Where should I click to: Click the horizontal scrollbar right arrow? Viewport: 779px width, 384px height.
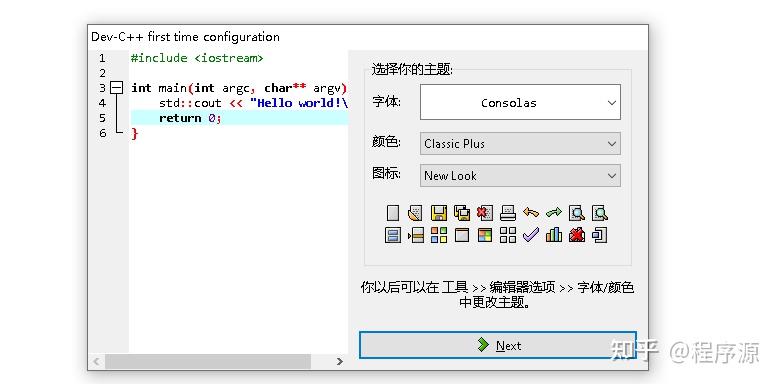coord(340,361)
